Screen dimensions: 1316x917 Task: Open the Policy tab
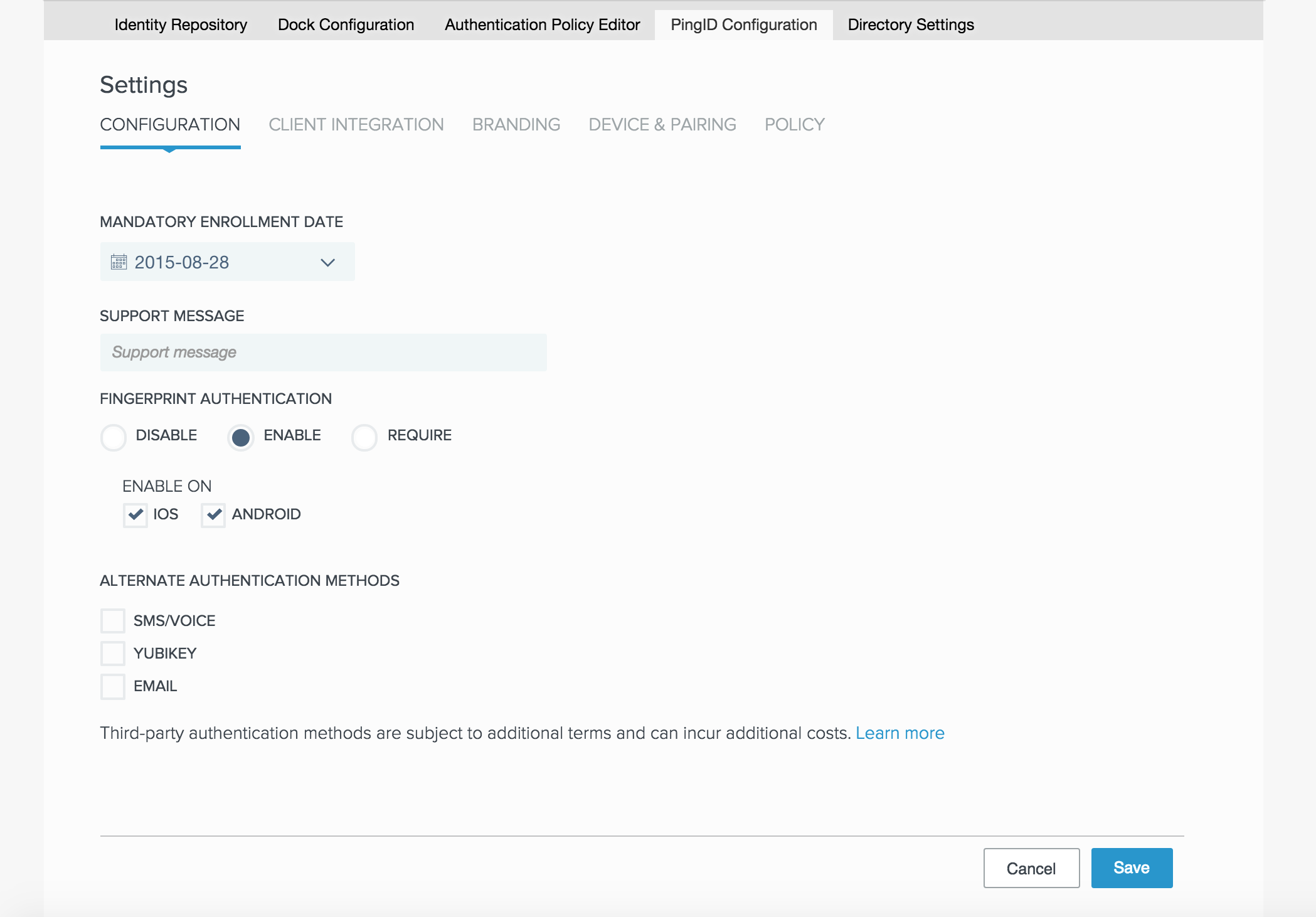coord(794,125)
